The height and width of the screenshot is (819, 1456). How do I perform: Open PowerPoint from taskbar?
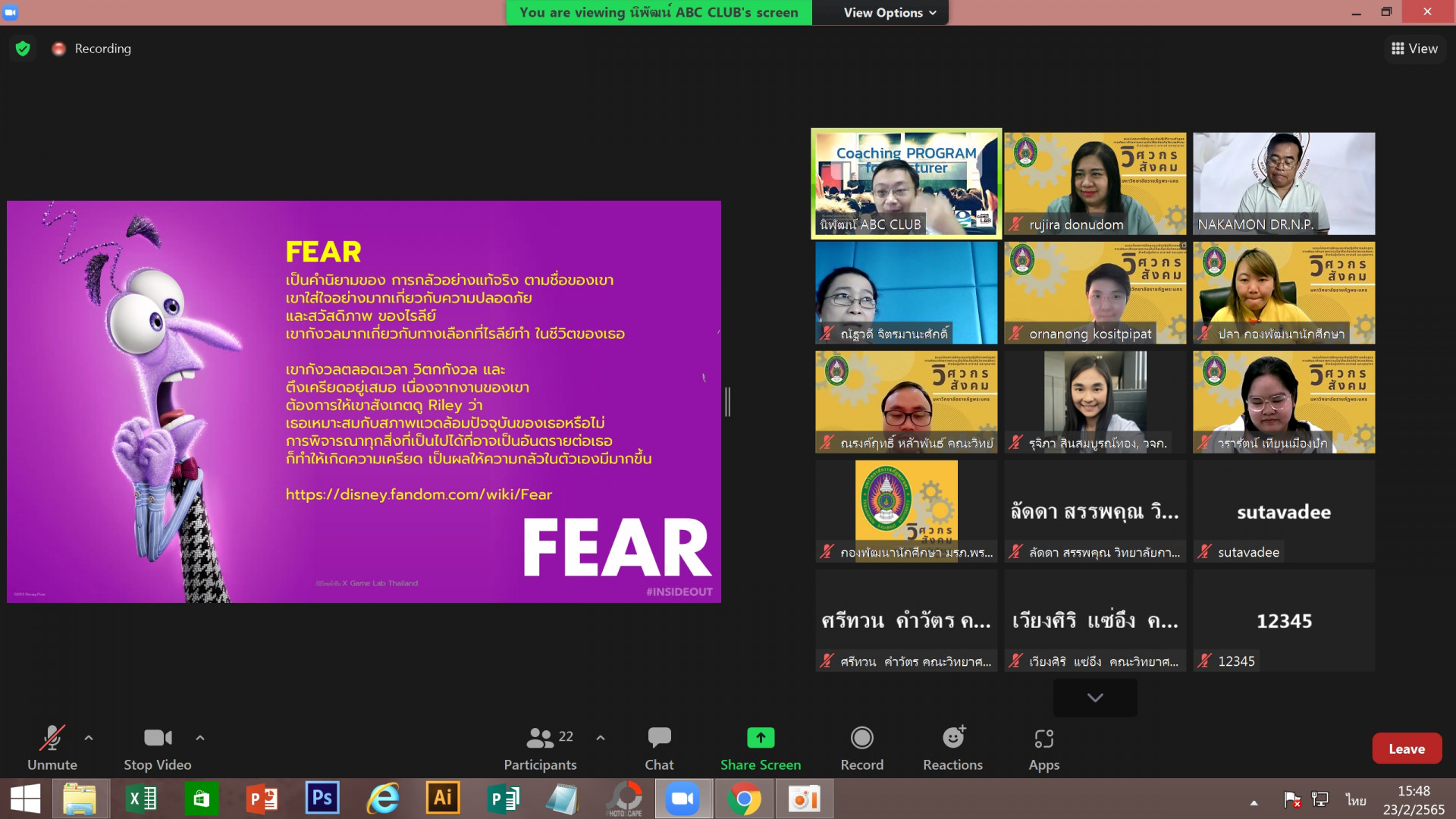(x=262, y=799)
